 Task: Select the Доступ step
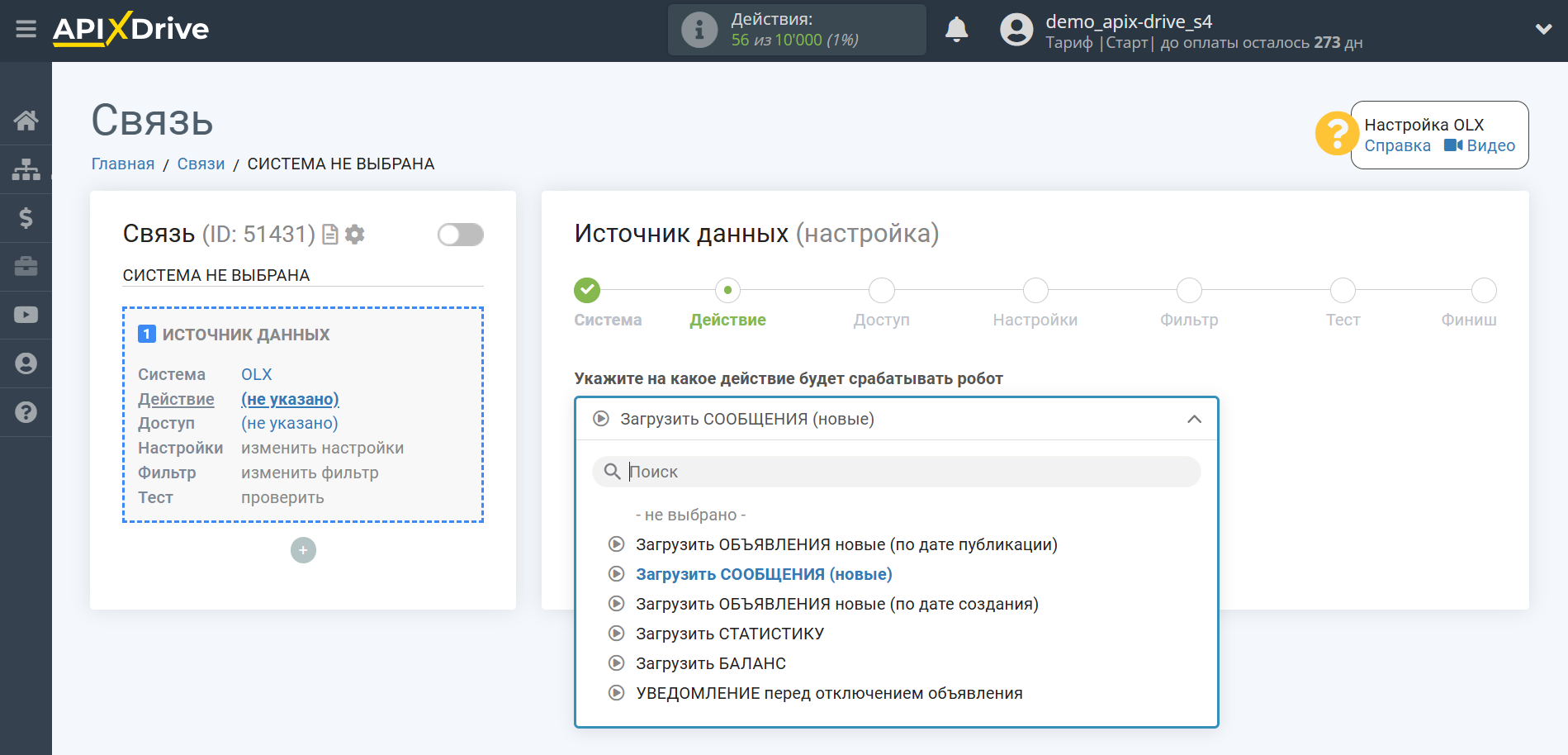(881, 290)
